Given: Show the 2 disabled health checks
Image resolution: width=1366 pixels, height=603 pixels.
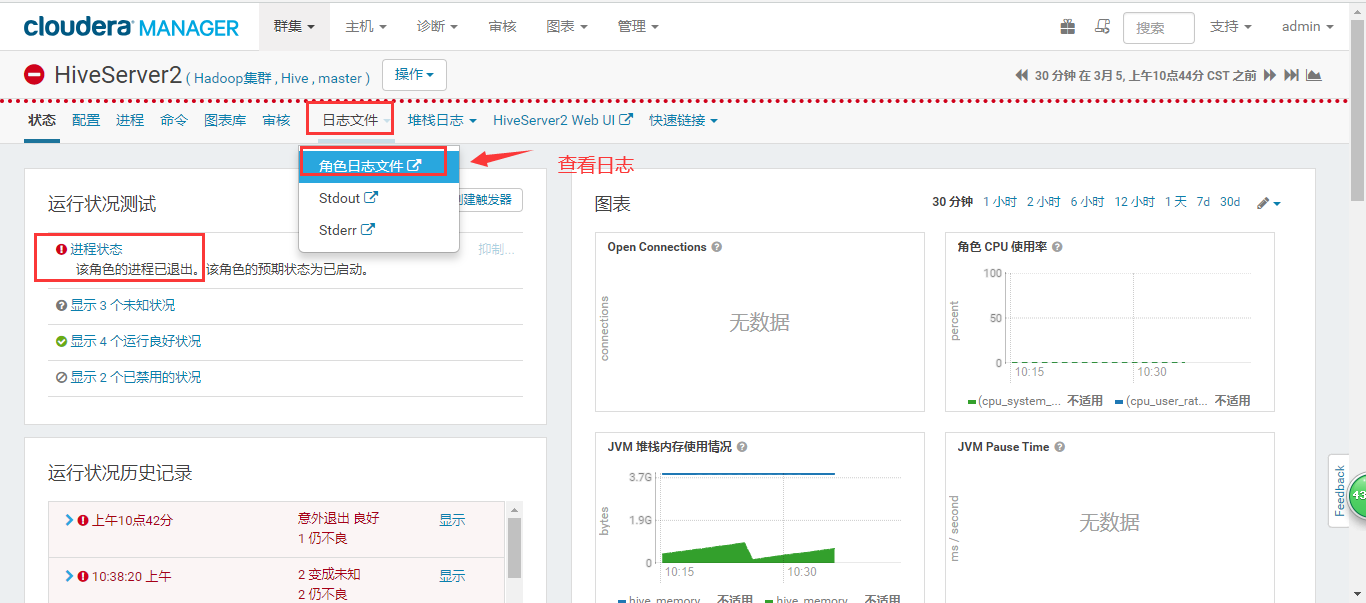Looking at the screenshot, I should 135,377.
